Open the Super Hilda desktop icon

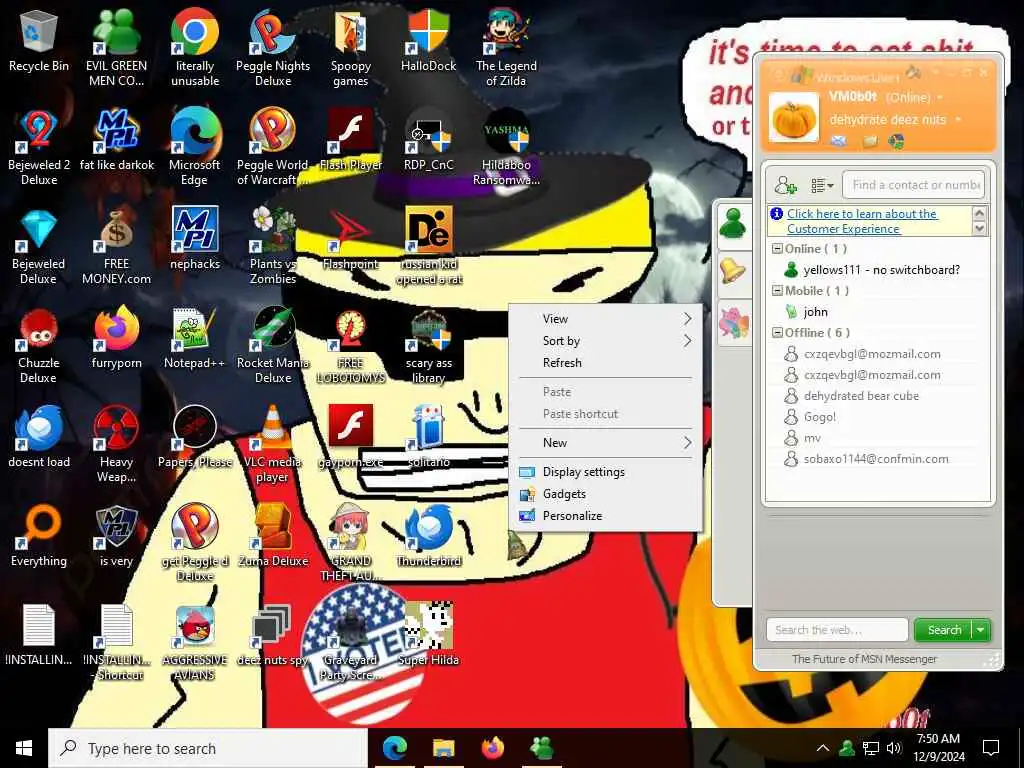coord(429,633)
